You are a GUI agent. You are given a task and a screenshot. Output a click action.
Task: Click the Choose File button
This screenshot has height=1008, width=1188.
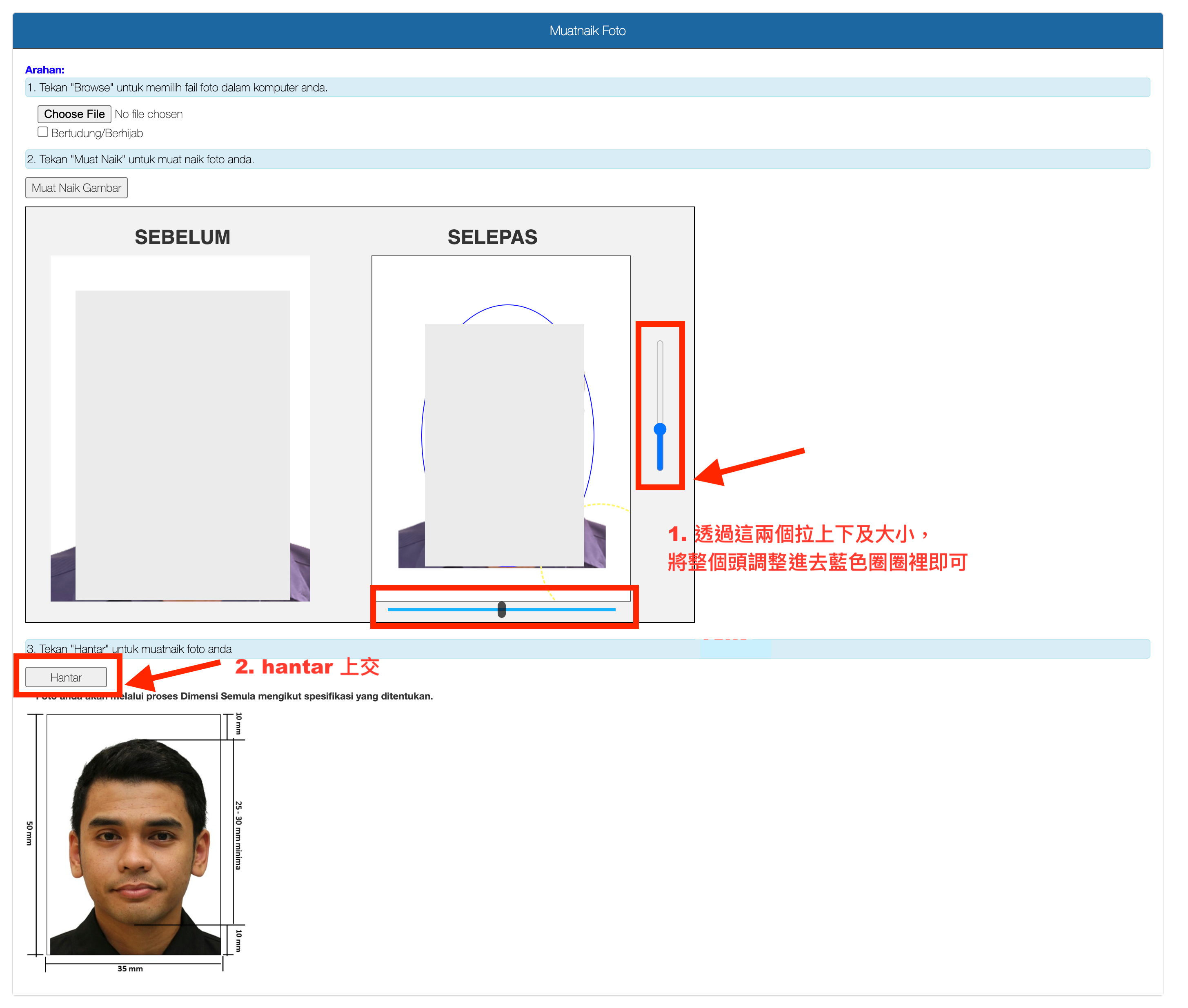point(74,114)
